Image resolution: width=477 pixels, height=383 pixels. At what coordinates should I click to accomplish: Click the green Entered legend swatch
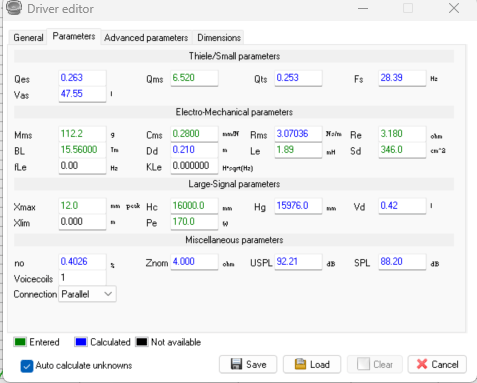[x=20, y=342]
